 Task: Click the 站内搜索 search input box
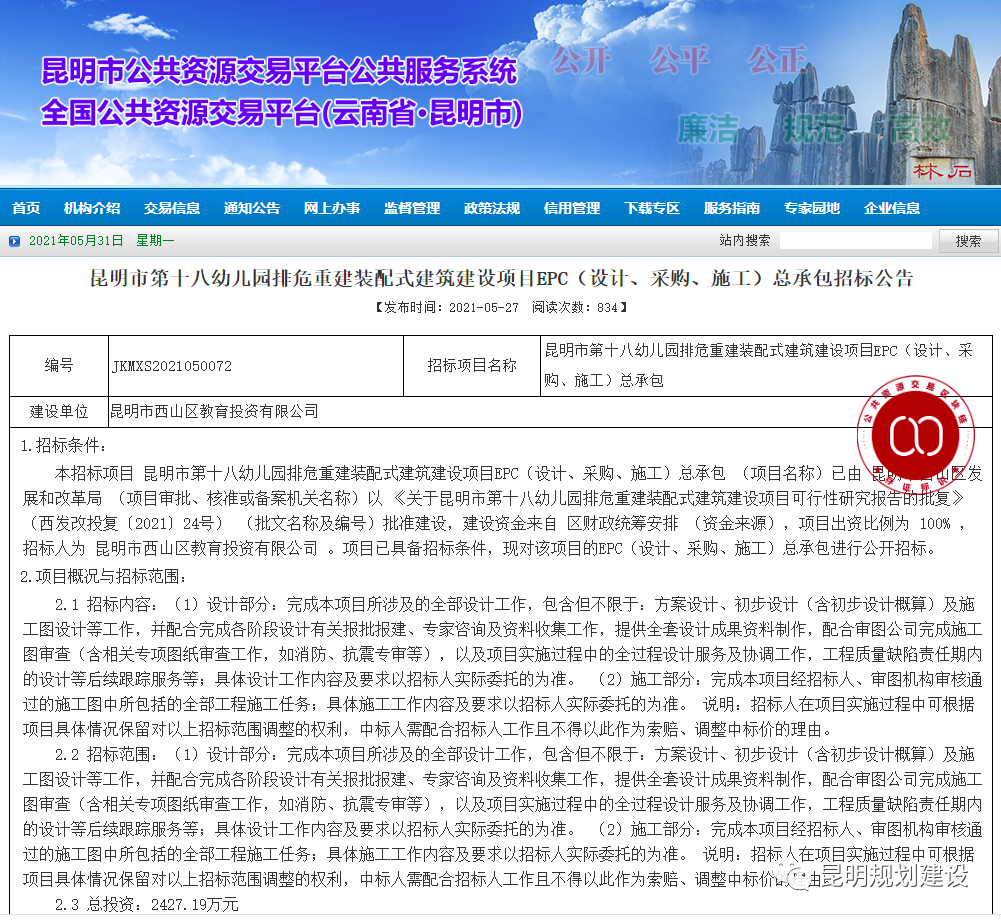click(x=855, y=240)
